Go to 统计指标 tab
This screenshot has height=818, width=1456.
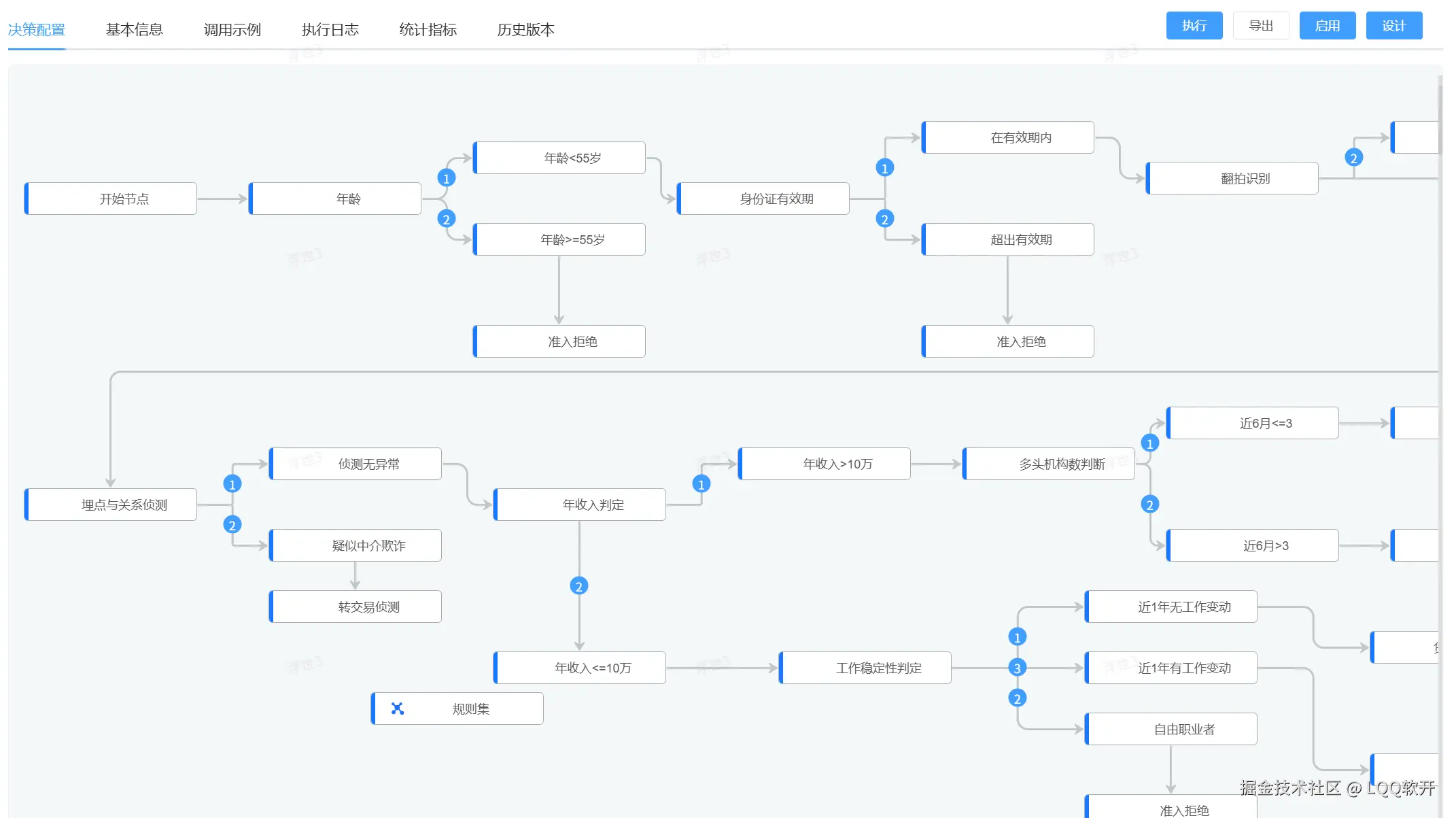coord(428,30)
